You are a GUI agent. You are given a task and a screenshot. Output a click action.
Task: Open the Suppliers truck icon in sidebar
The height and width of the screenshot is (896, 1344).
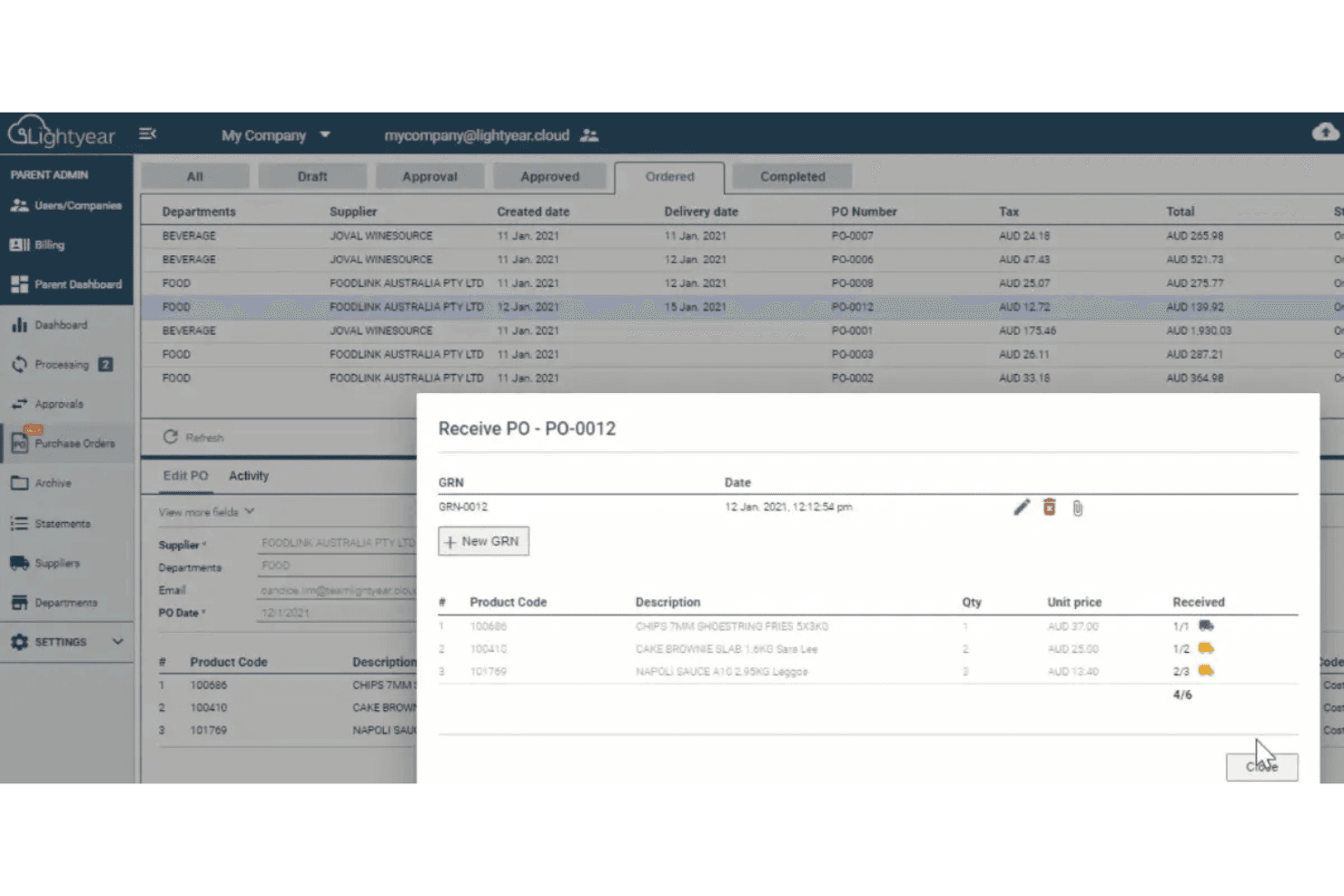(19, 563)
